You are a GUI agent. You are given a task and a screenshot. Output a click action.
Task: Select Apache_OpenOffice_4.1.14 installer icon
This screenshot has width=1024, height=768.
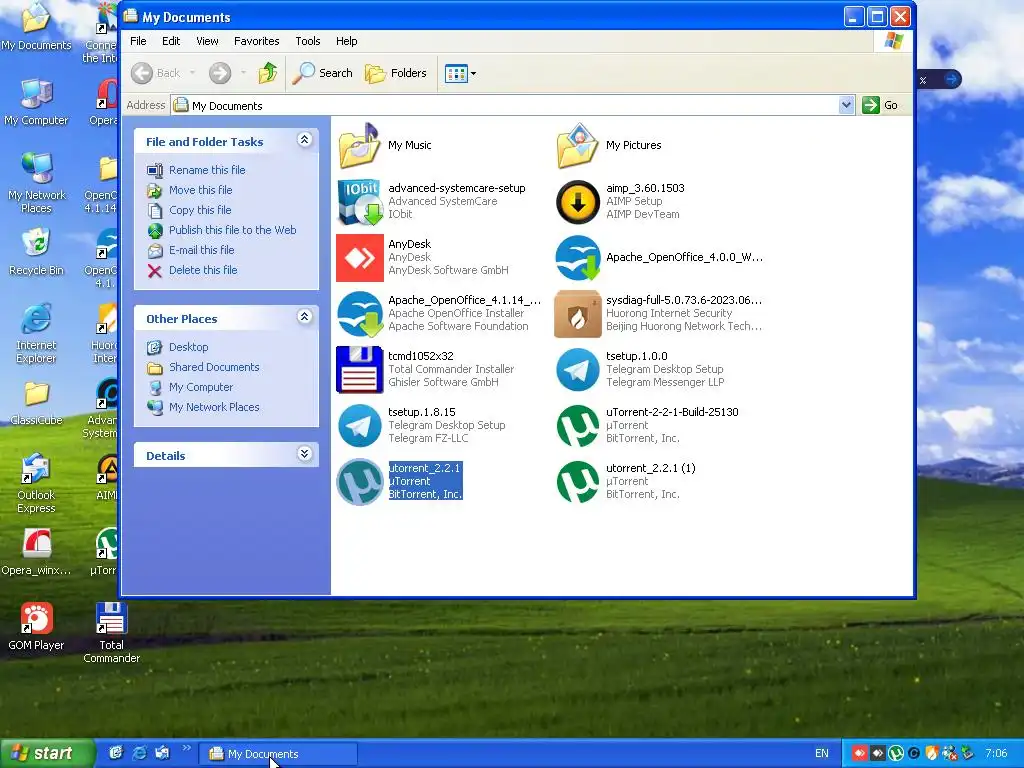tap(360, 314)
